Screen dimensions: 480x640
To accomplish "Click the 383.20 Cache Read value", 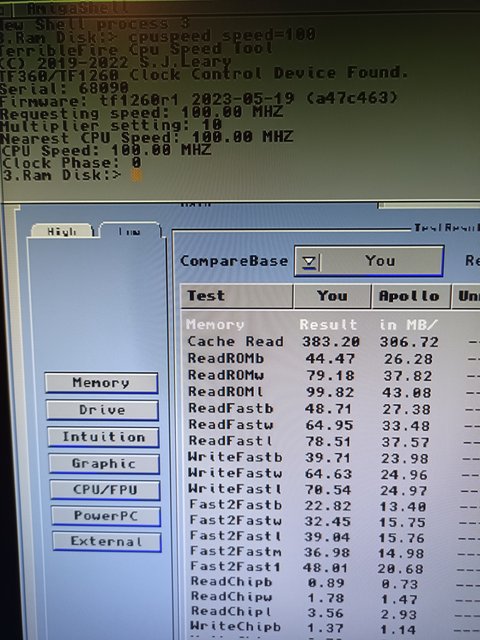I will coord(331,342).
